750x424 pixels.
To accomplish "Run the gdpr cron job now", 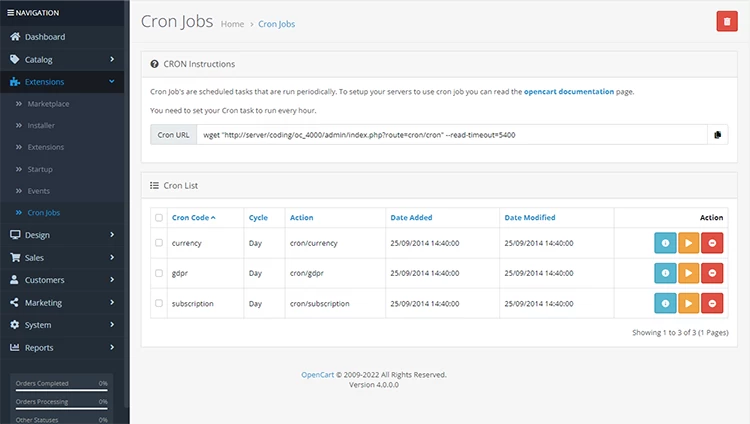I will tap(688, 273).
